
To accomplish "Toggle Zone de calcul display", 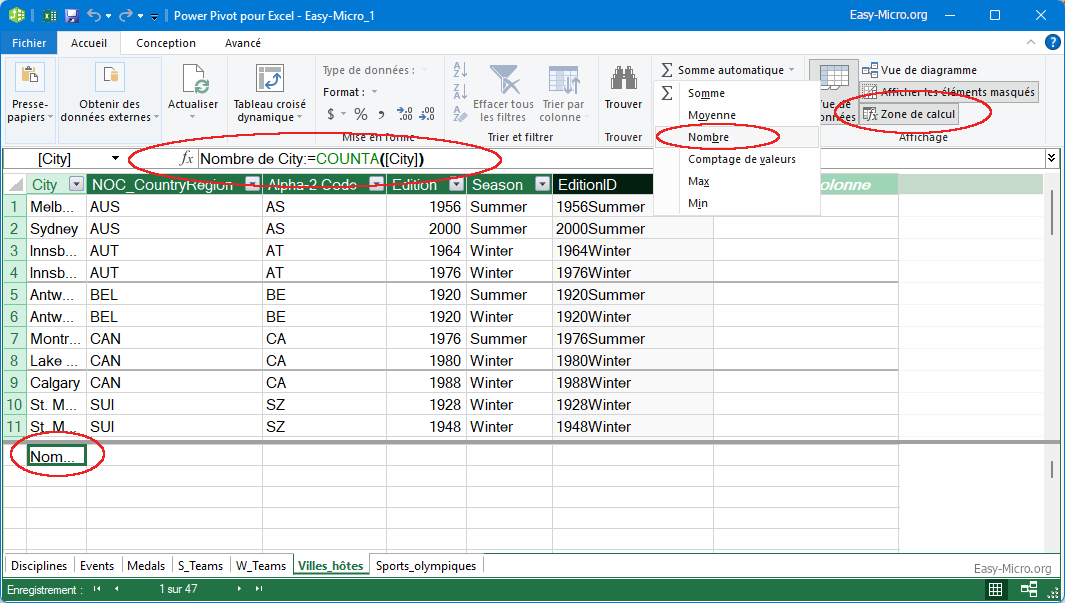I will pyautogui.click(x=908, y=114).
